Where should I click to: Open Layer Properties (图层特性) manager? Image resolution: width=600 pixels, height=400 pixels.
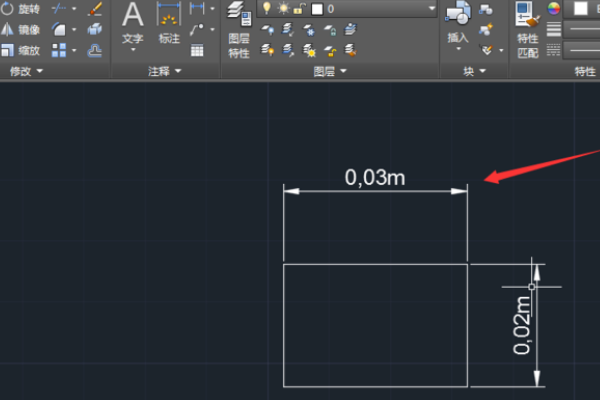[238, 28]
